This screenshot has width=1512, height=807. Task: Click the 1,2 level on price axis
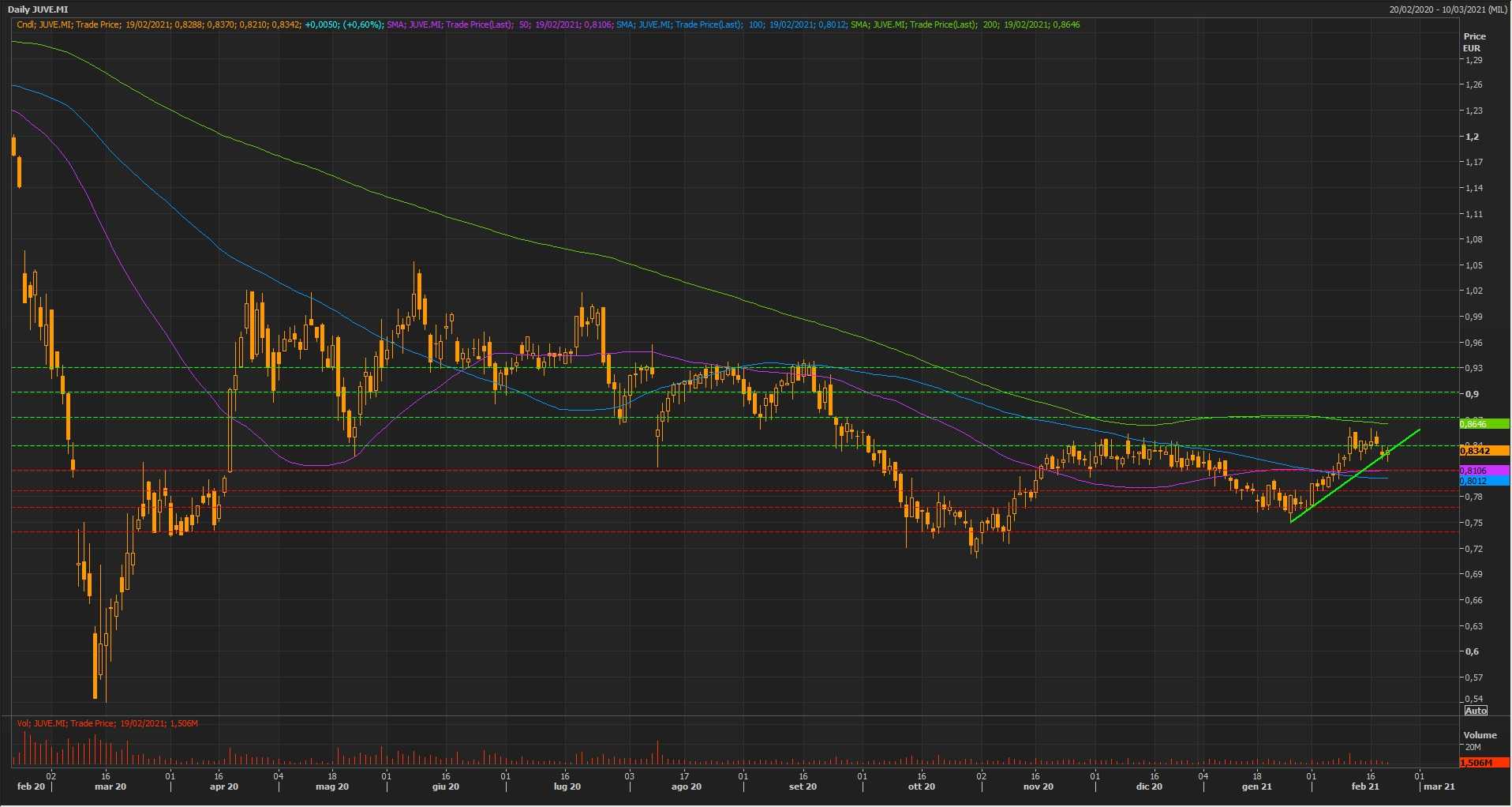(x=1472, y=137)
